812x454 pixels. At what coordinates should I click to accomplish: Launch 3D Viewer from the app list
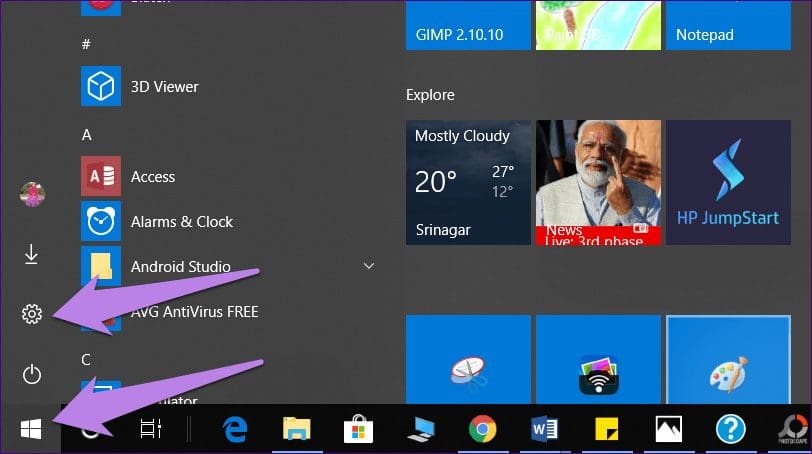click(x=140, y=86)
